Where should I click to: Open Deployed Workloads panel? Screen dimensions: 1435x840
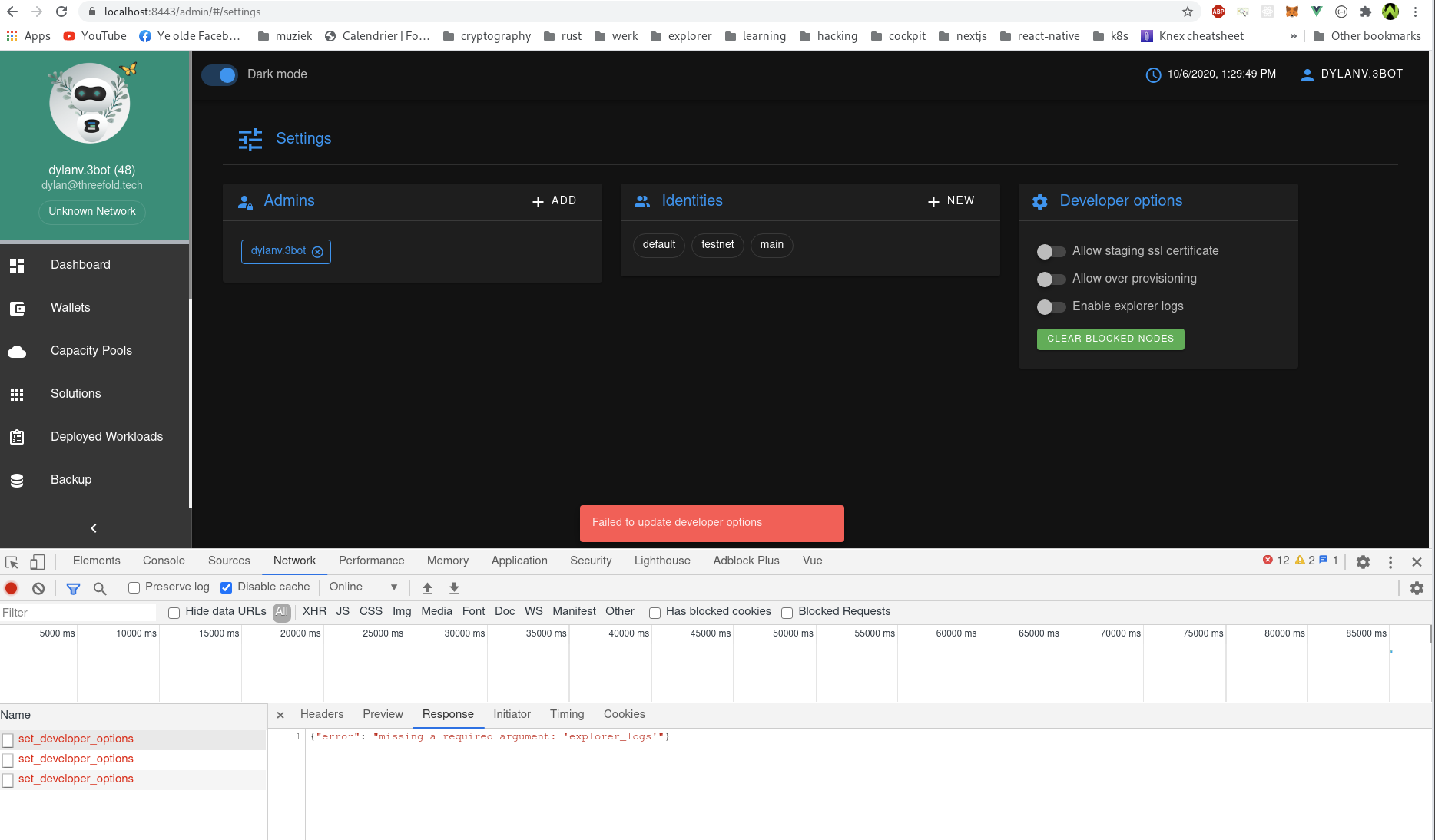click(107, 436)
